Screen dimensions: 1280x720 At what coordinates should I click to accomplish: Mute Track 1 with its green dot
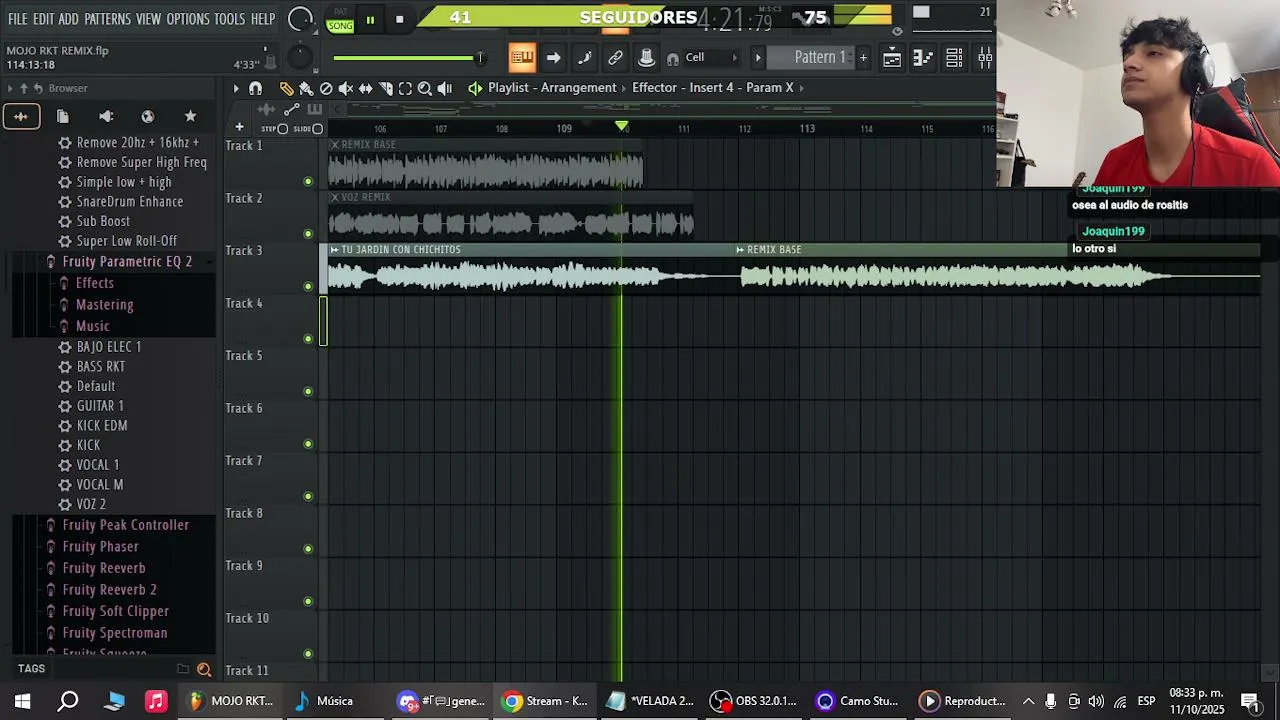pos(308,181)
